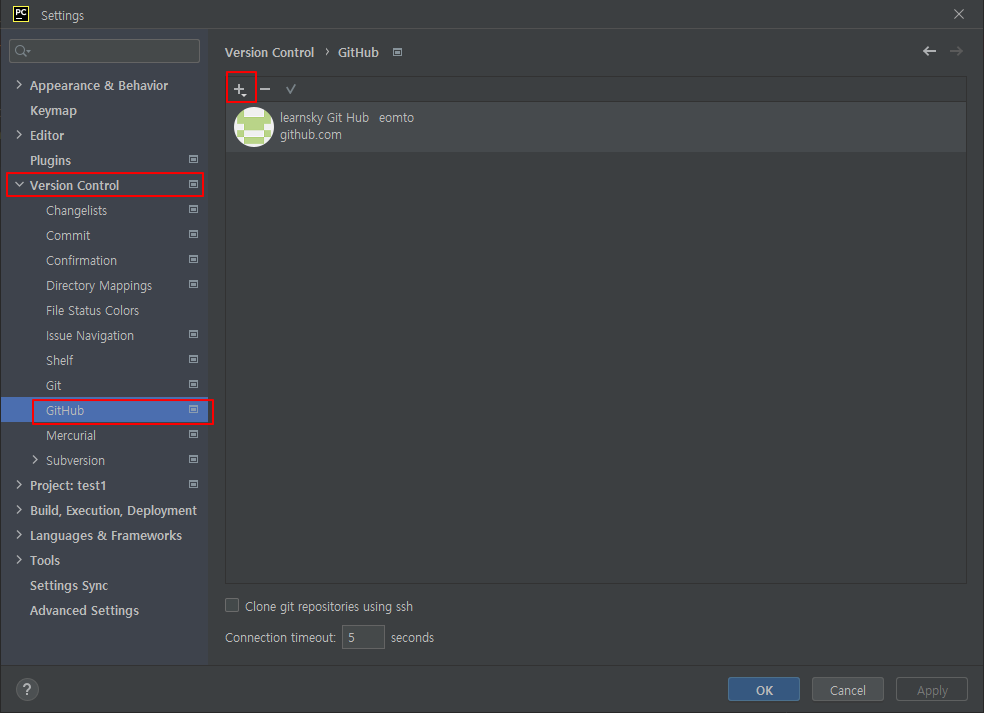Screen dimensions: 984x713
Task: Click the project icon on the Plugins row
Action: click(x=193, y=159)
